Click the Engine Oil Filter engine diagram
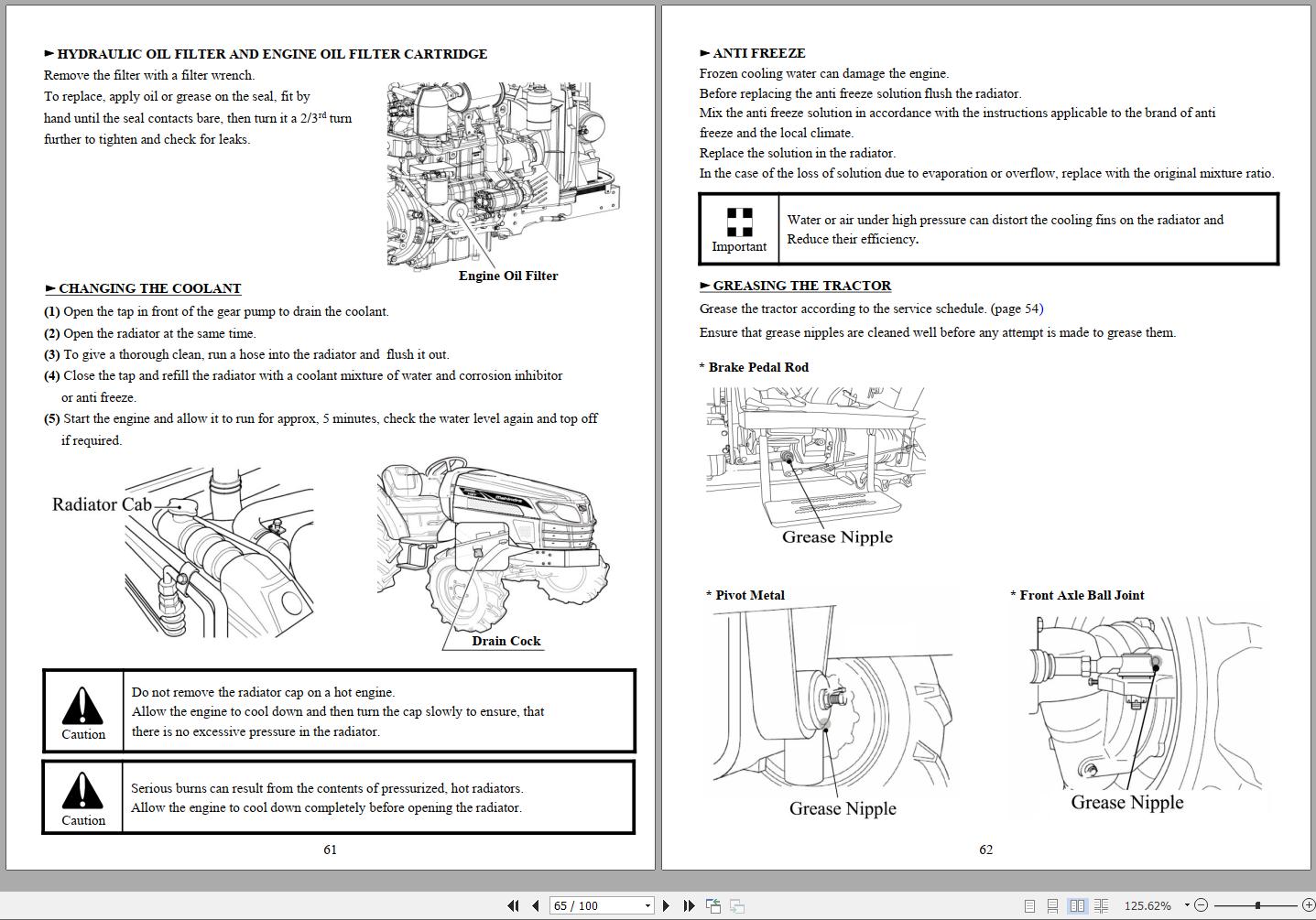1316x920 pixels. tap(502, 174)
